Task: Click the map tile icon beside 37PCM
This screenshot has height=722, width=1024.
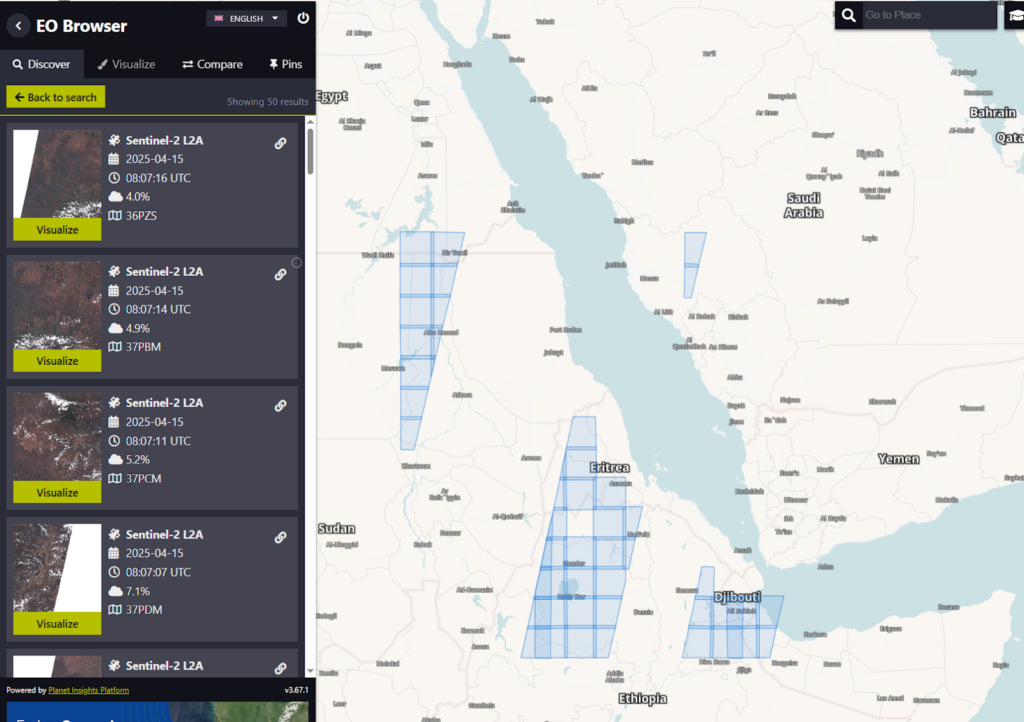Action: pyautogui.click(x=115, y=479)
